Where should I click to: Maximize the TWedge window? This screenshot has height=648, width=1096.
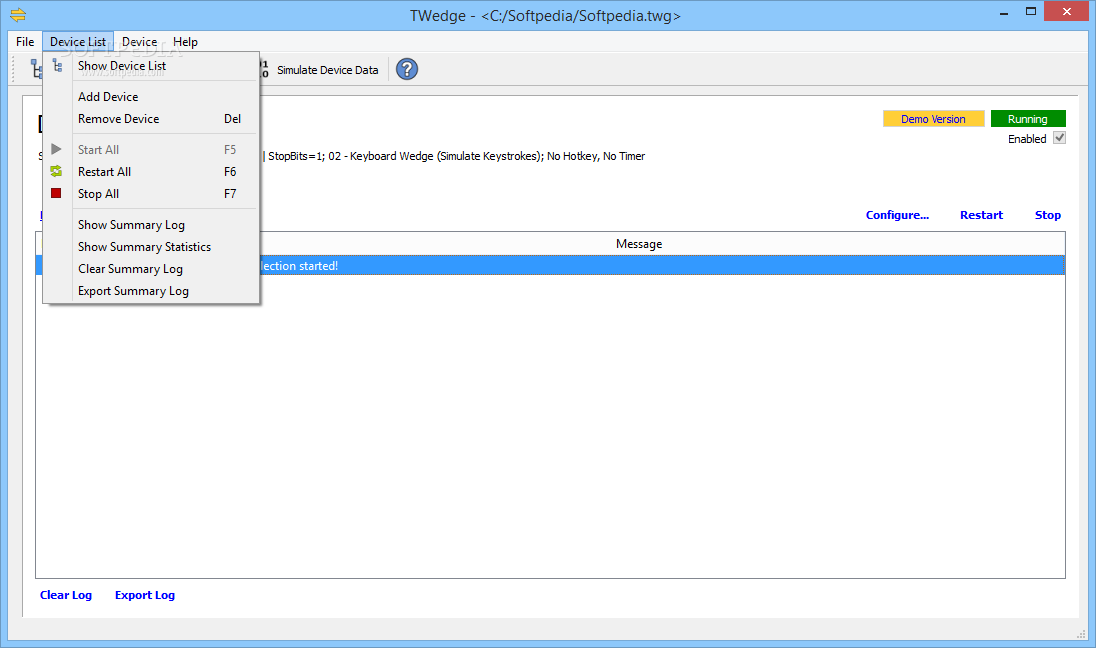1030,12
